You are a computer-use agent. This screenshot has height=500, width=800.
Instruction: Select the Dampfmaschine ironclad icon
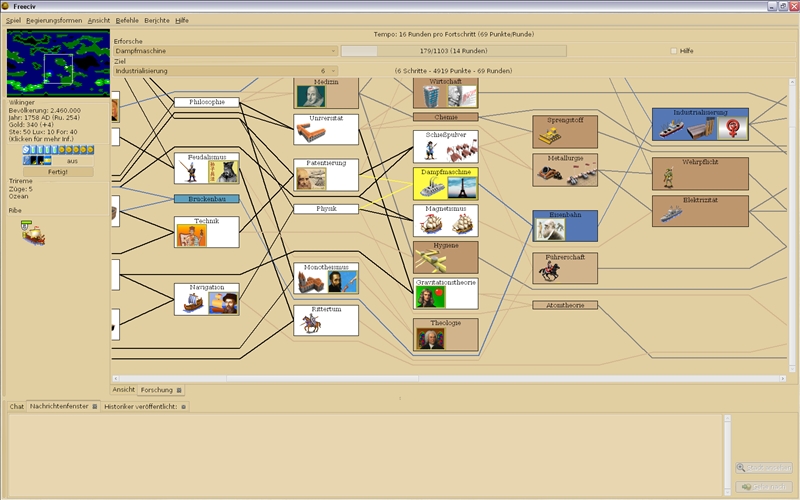(431, 187)
